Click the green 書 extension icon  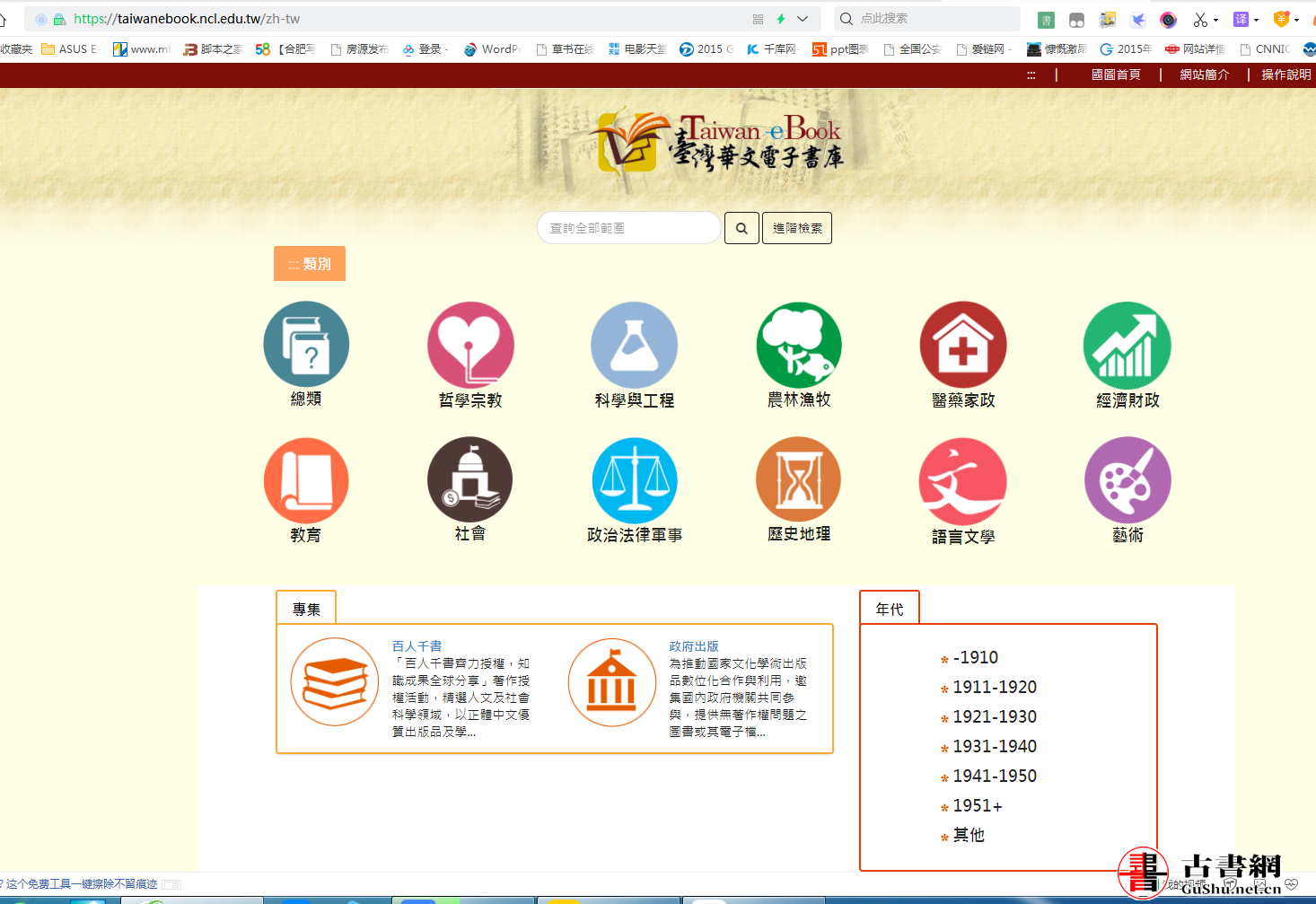[x=1046, y=20]
